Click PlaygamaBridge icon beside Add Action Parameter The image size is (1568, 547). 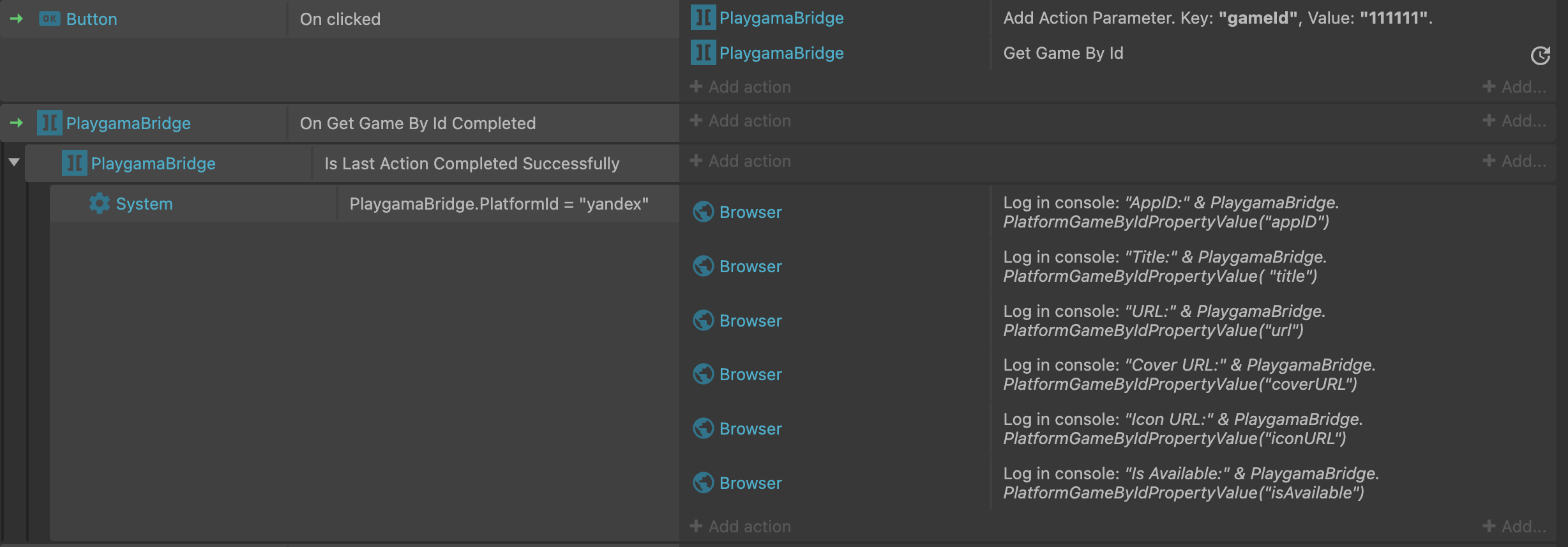pos(703,18)
